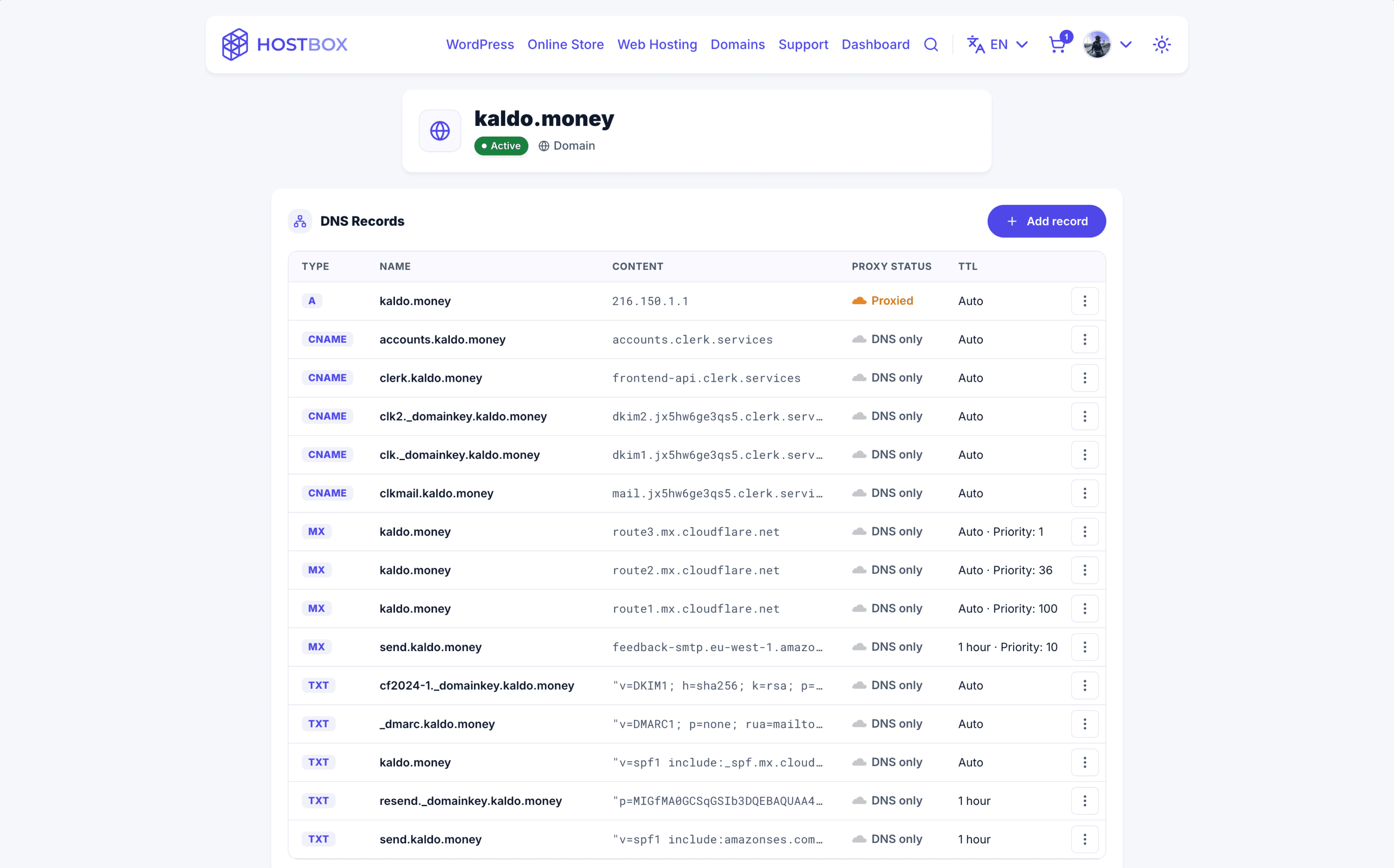Click the TTL column header

pyautogui.click(x=967, y=267)
